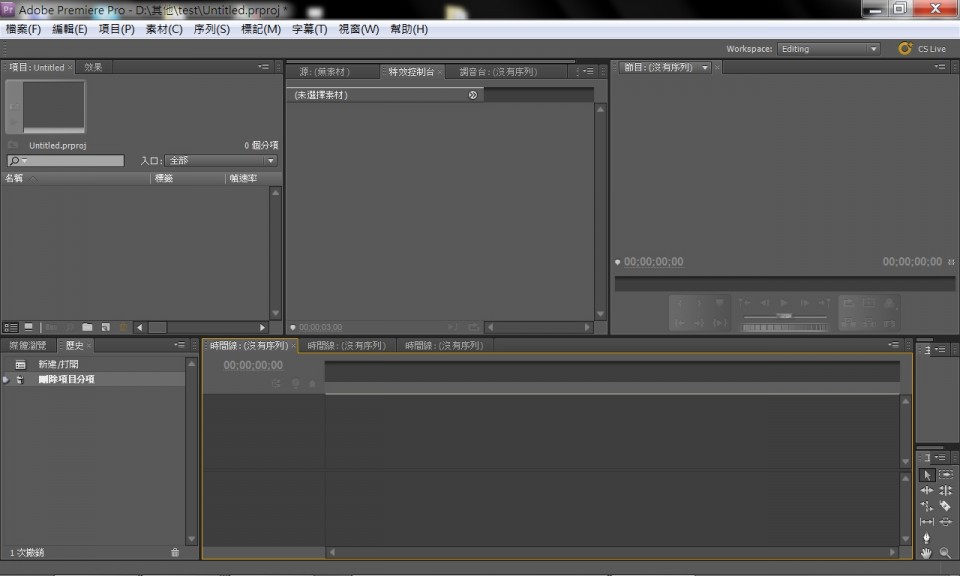This screenshot has width=960, height=576.
Task: Open the 字幕(T) menu
Action: [x=310, y=29]
